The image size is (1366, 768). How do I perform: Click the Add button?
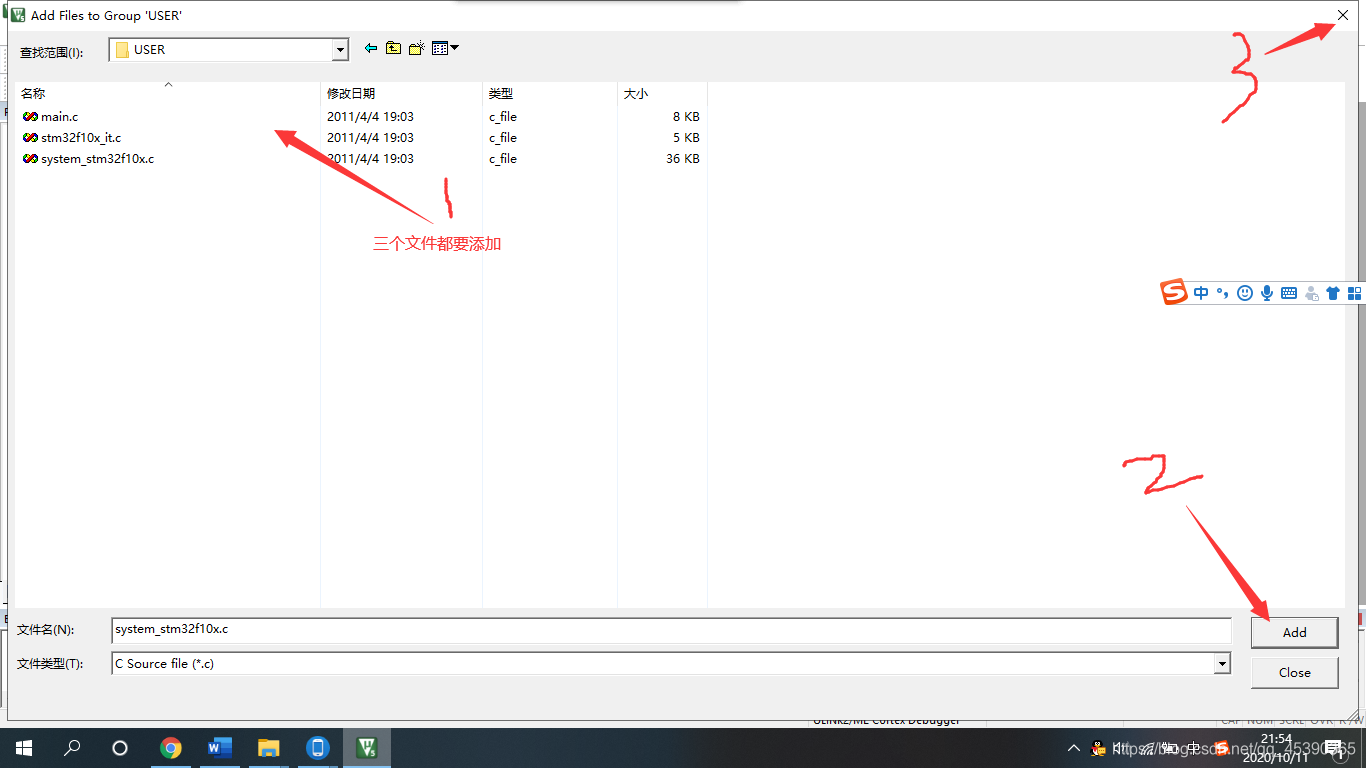pos(1294,632)
